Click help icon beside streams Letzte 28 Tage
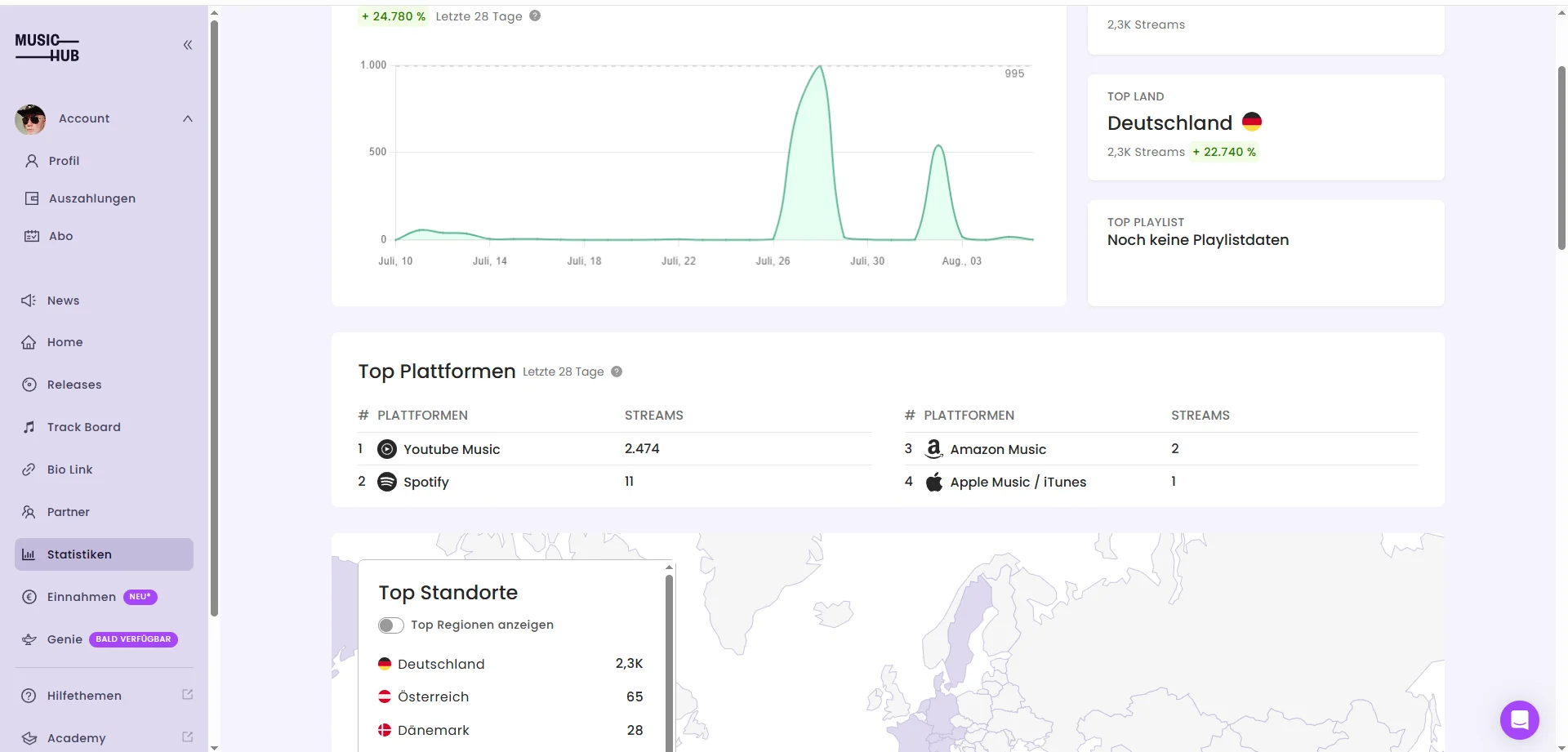This screenshot has height=752, width=1568. pyautogui.click(x=535, y=16)
